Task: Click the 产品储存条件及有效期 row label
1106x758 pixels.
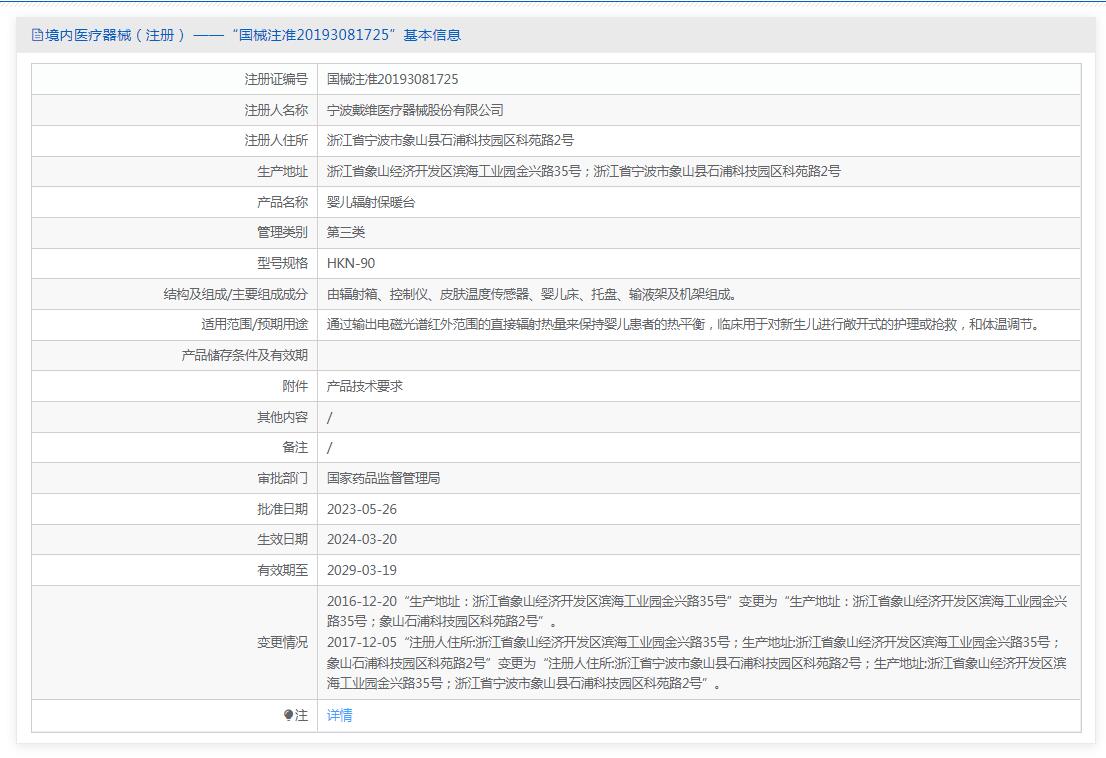Action: pyautogui.click(x=244, y=355)
